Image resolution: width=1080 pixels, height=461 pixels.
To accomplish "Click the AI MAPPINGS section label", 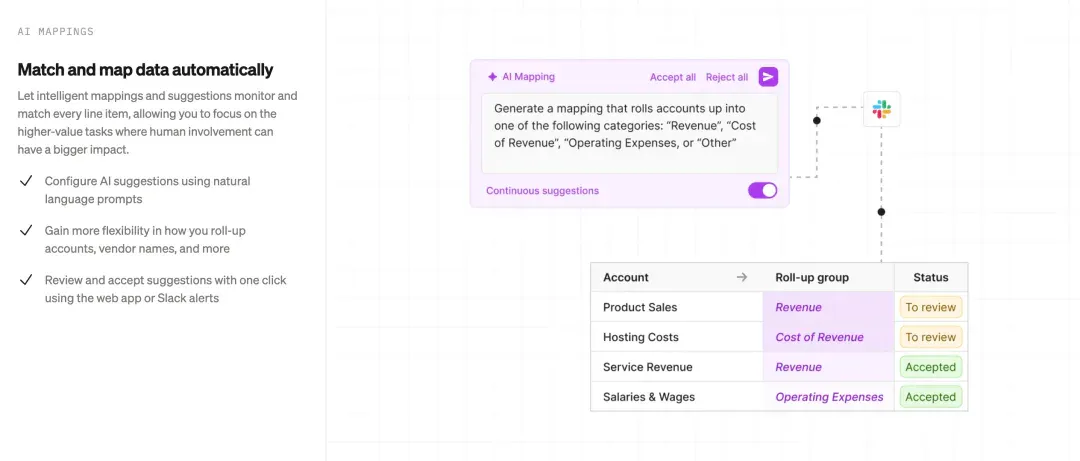I will click(x=56, y=32).
